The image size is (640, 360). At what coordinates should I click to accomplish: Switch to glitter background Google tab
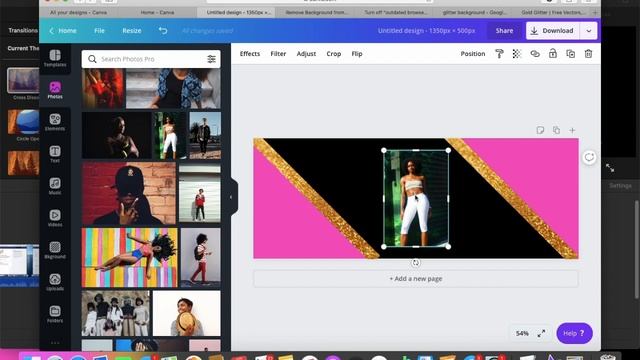tap(474, 13)
